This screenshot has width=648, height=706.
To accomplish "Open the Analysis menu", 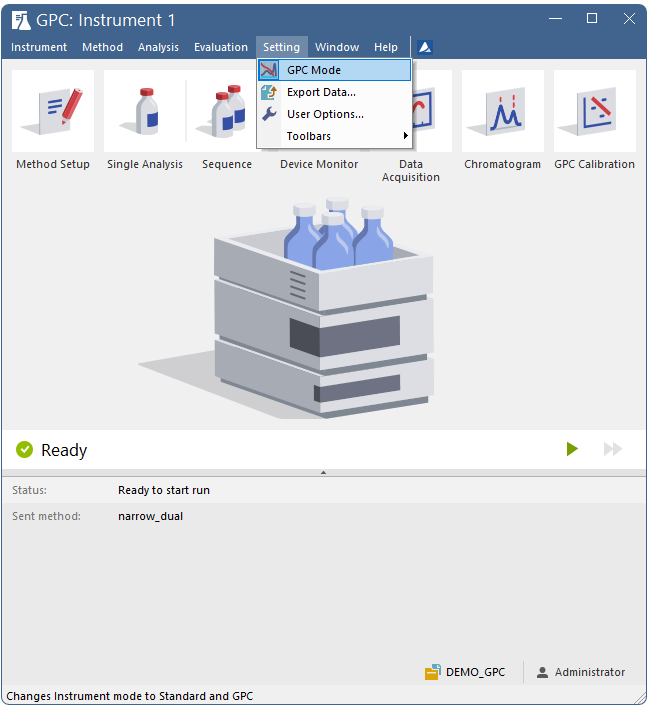I will 158,47.
